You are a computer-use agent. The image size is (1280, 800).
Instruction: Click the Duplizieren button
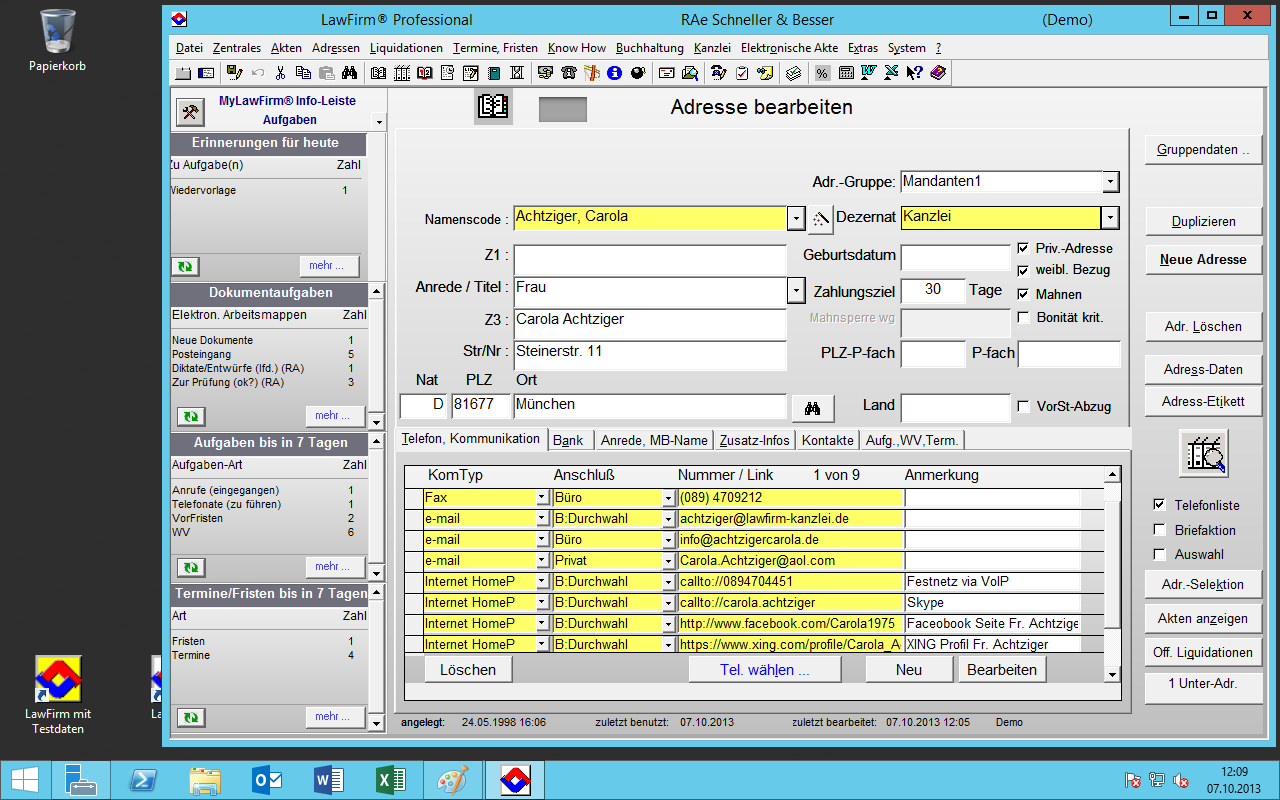(x=1203, y=222)
